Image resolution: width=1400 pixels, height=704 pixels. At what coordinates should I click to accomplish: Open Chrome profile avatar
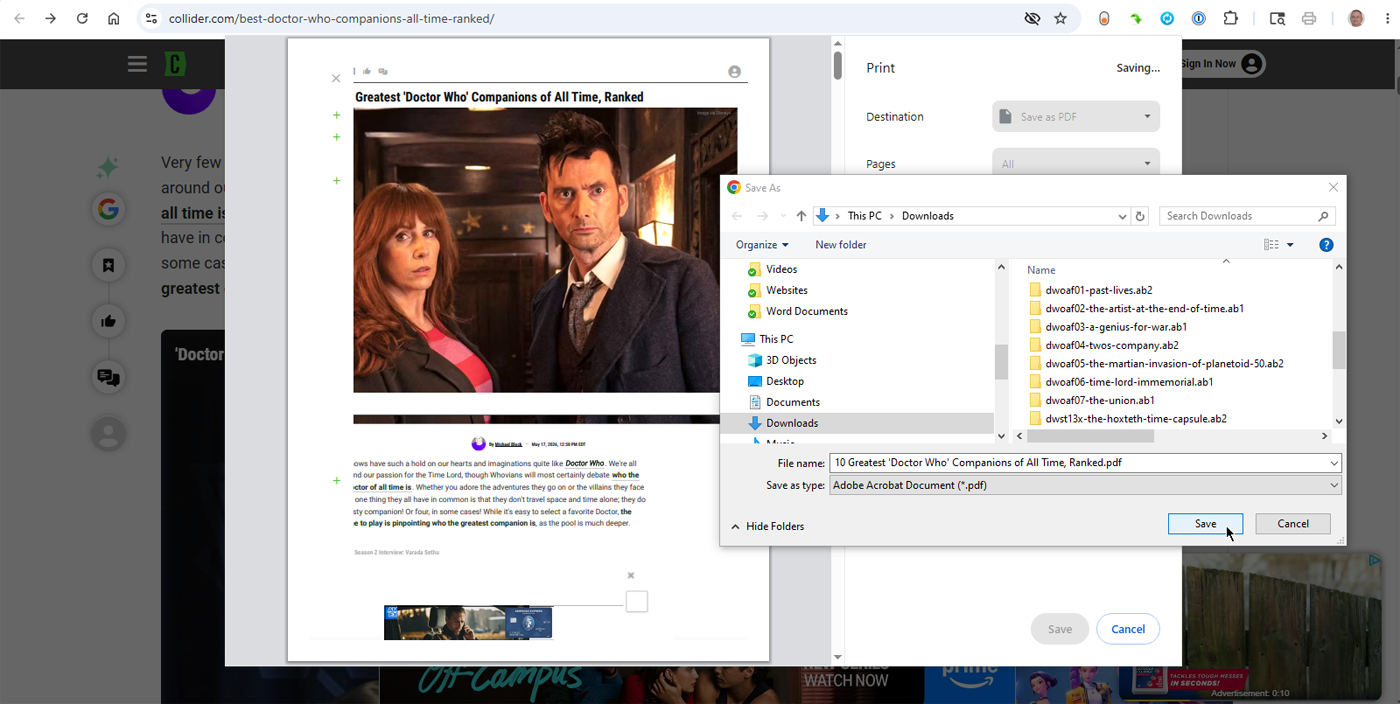pos(1355,18)
